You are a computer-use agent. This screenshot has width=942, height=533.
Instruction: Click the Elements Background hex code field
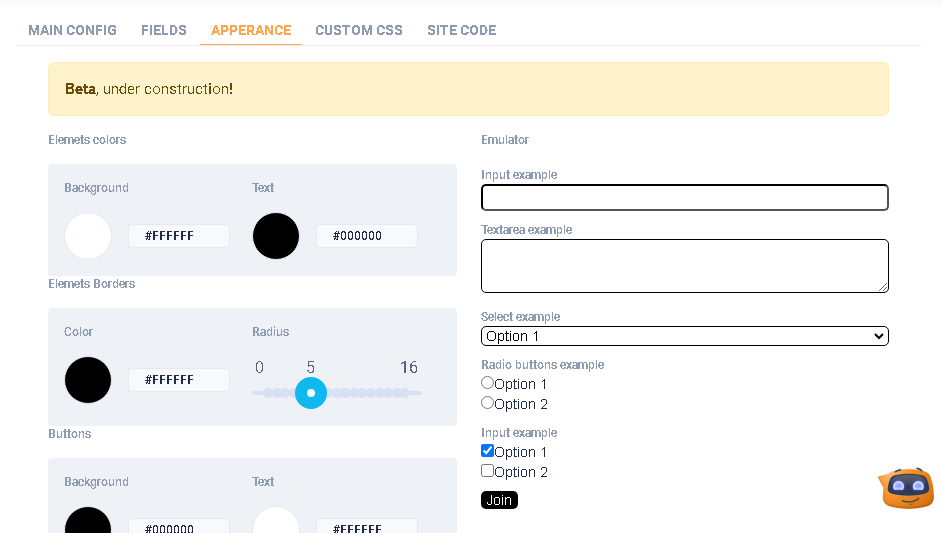179,236
